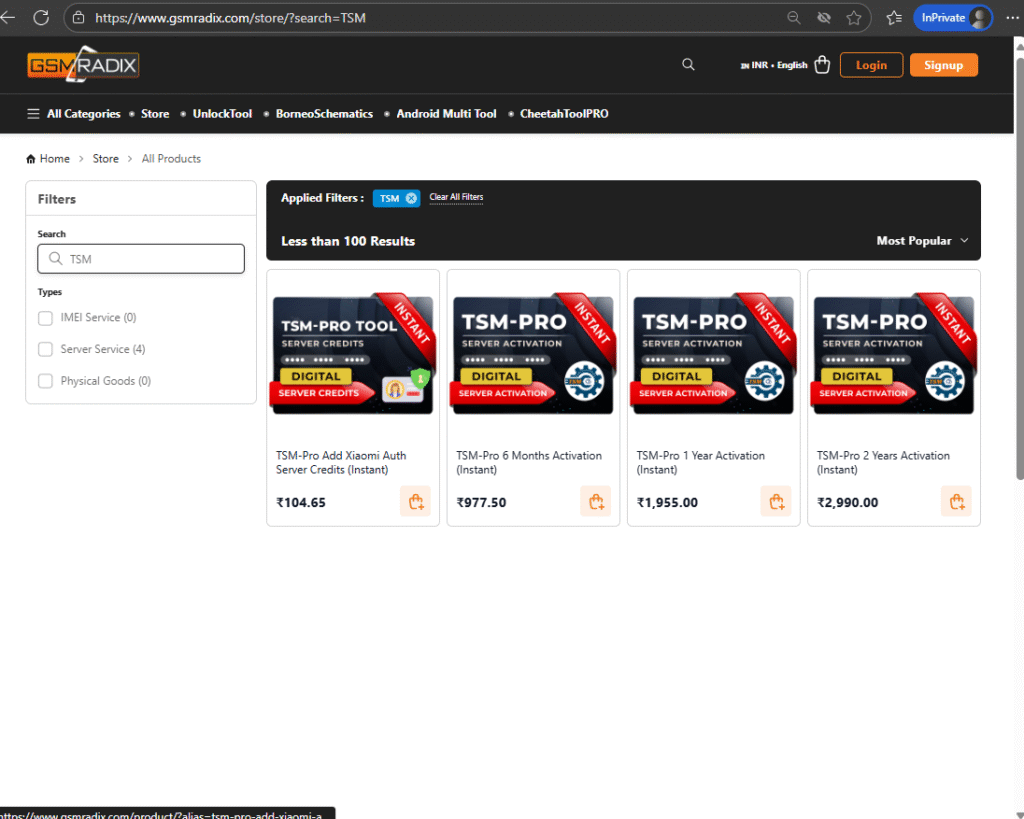Screen dimensions: 1024x819
Task: Refresh the page in browser toolbar
Action: point(41,17)
